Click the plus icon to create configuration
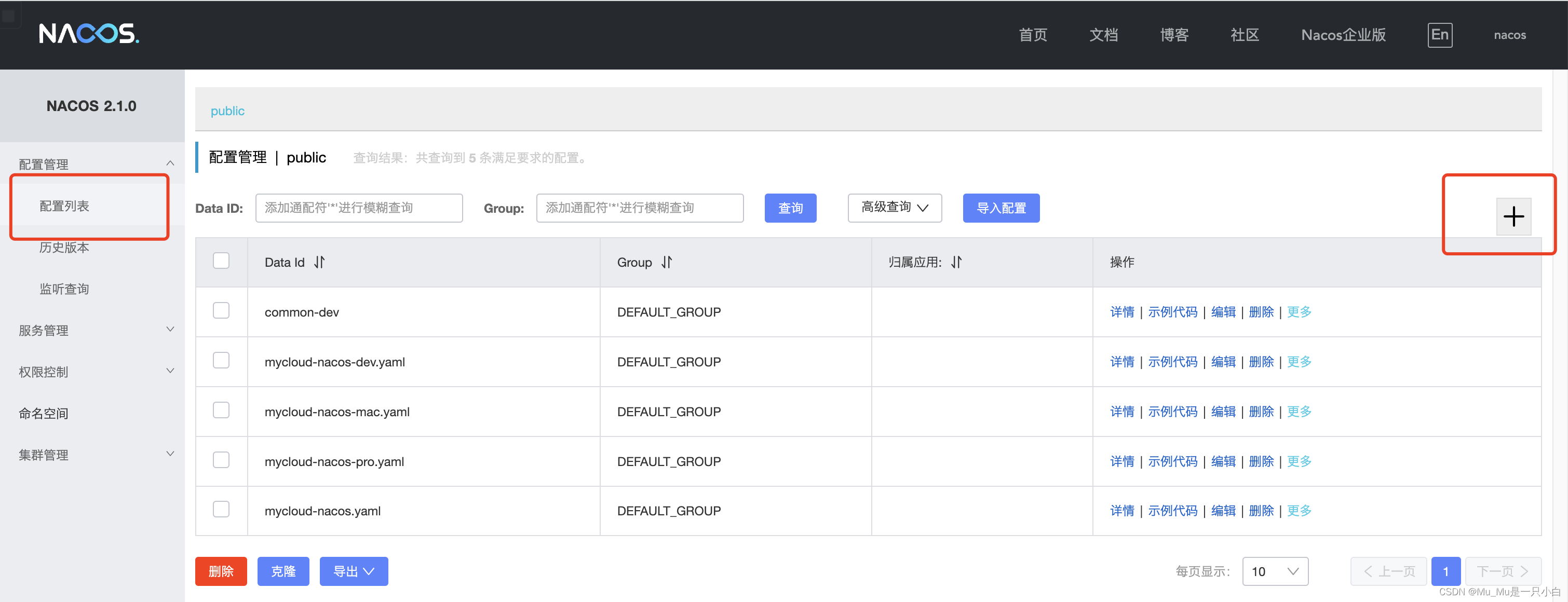This screenshot has height=602, width=1568. coord(1513,217)
